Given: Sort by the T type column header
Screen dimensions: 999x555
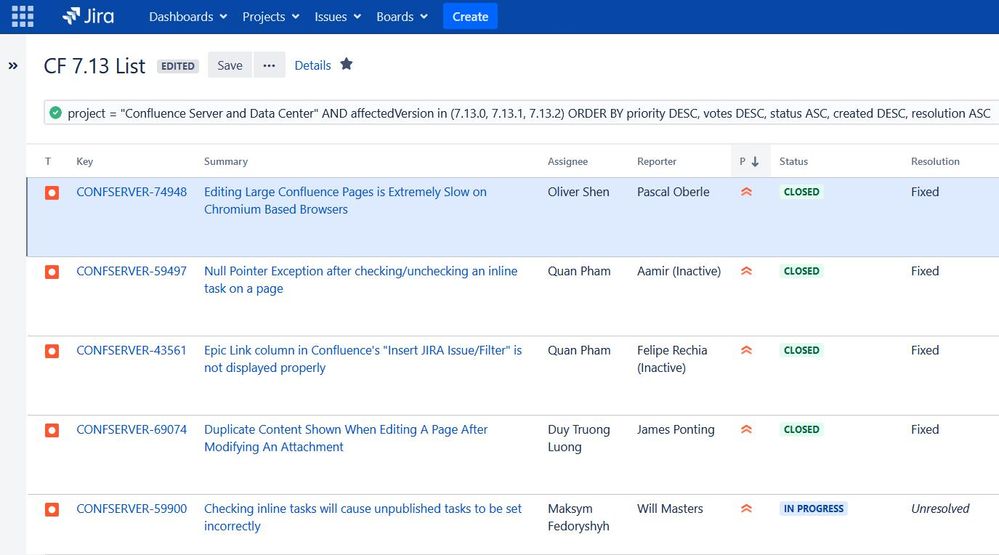Looking at the screenshot, I should (x=48, y=161).
